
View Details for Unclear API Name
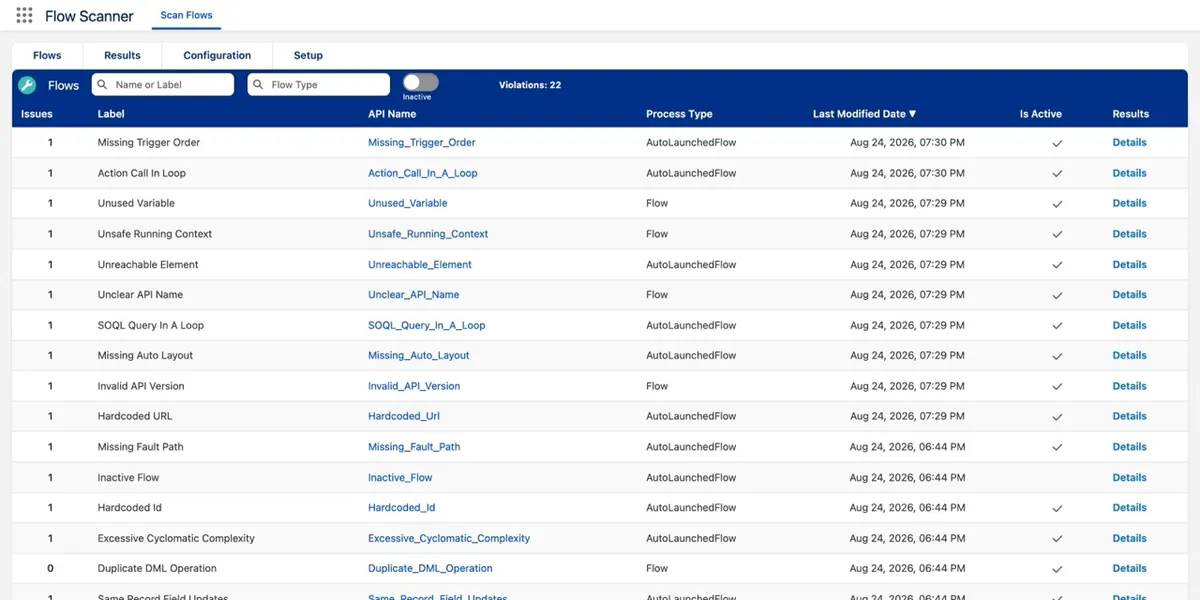tap(1130, 295)
